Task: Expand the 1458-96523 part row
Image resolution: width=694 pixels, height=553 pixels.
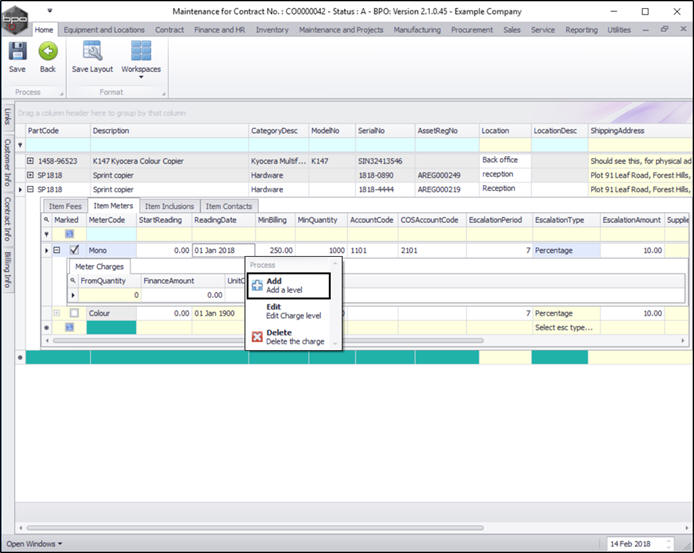Action: click(x=31, y=161)
